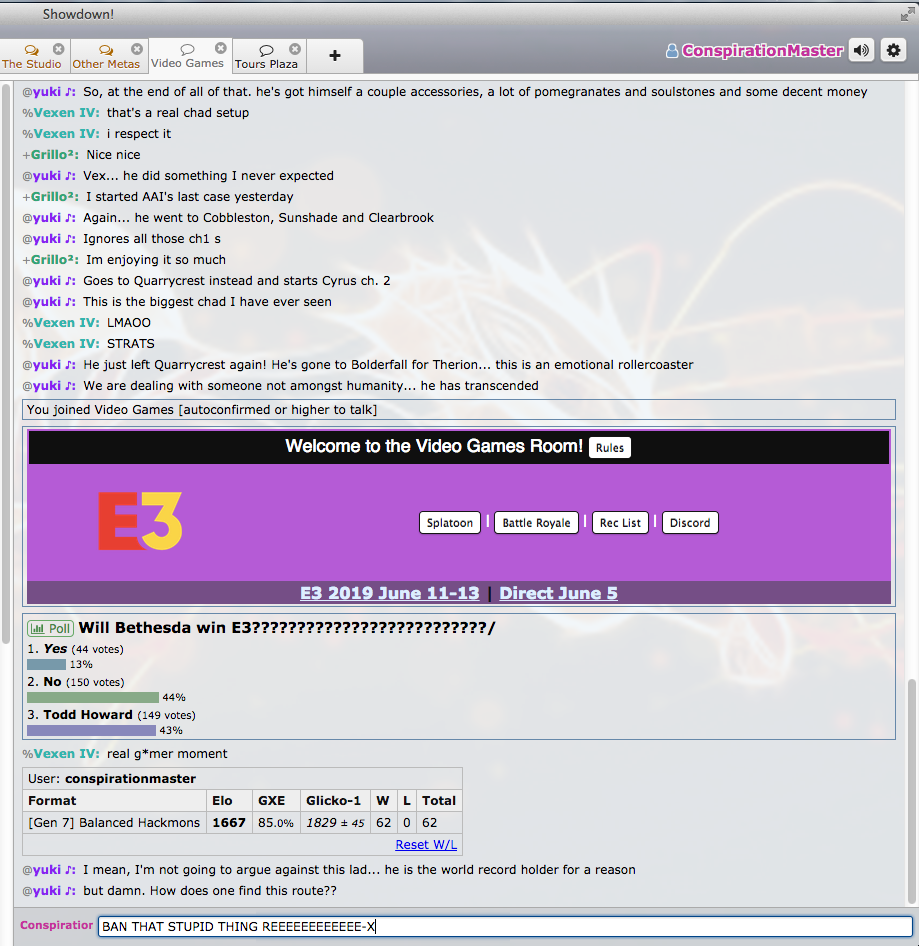The height and width of the screenshot is (946, 919).
Task: Open the add room plus tab
Action: pos(335,56)
